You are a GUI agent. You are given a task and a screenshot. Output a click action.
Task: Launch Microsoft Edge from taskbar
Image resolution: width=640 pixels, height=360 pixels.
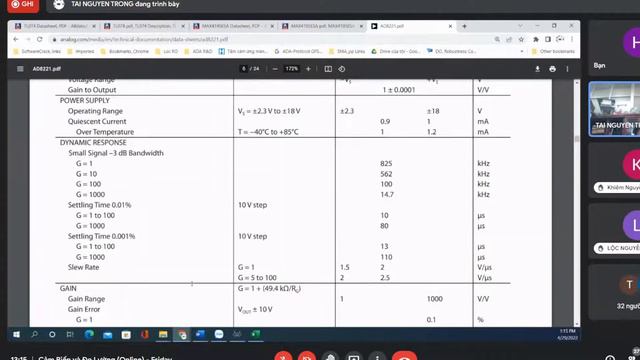(x=89, y=334)
